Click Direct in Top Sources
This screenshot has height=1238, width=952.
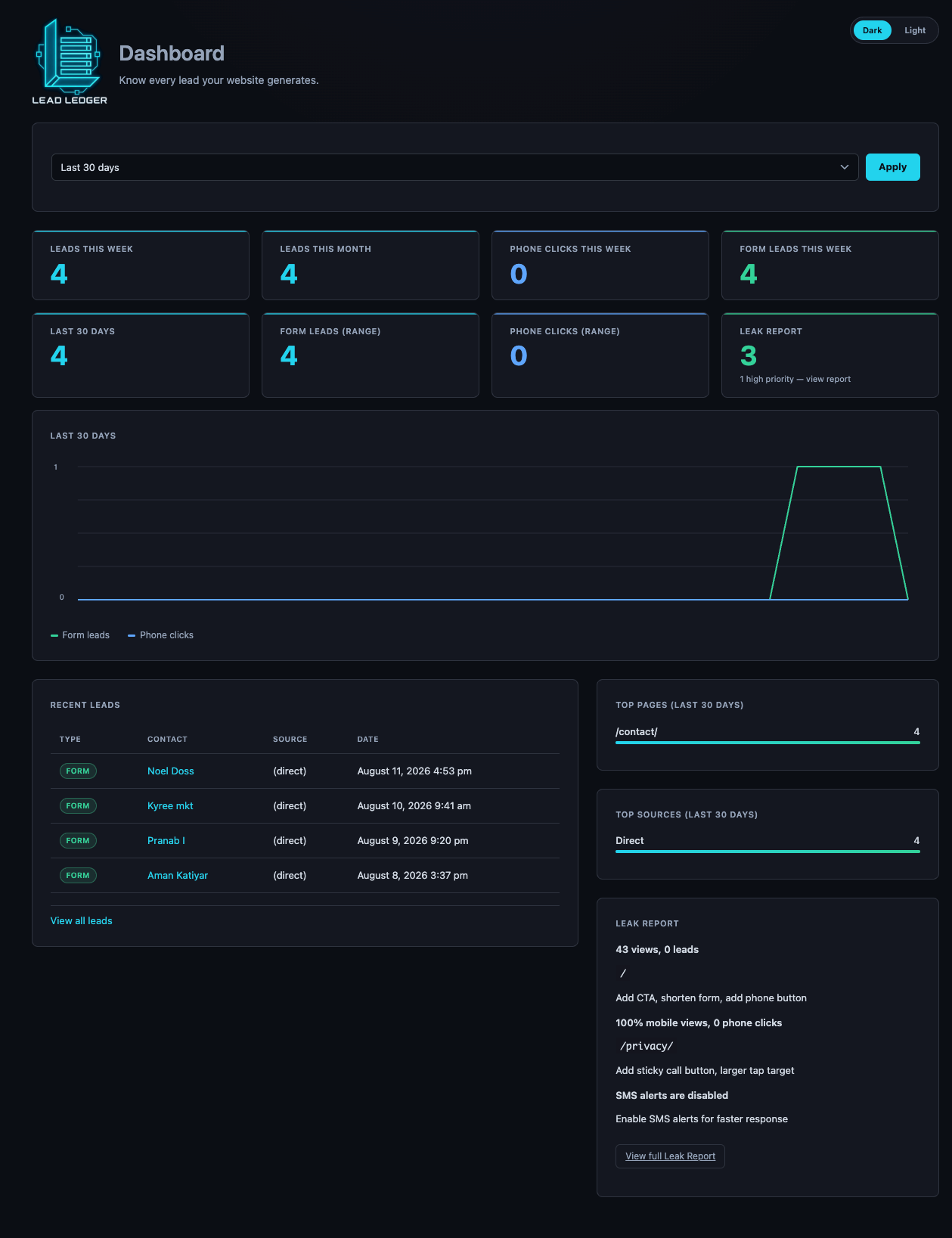pos(630,840)
